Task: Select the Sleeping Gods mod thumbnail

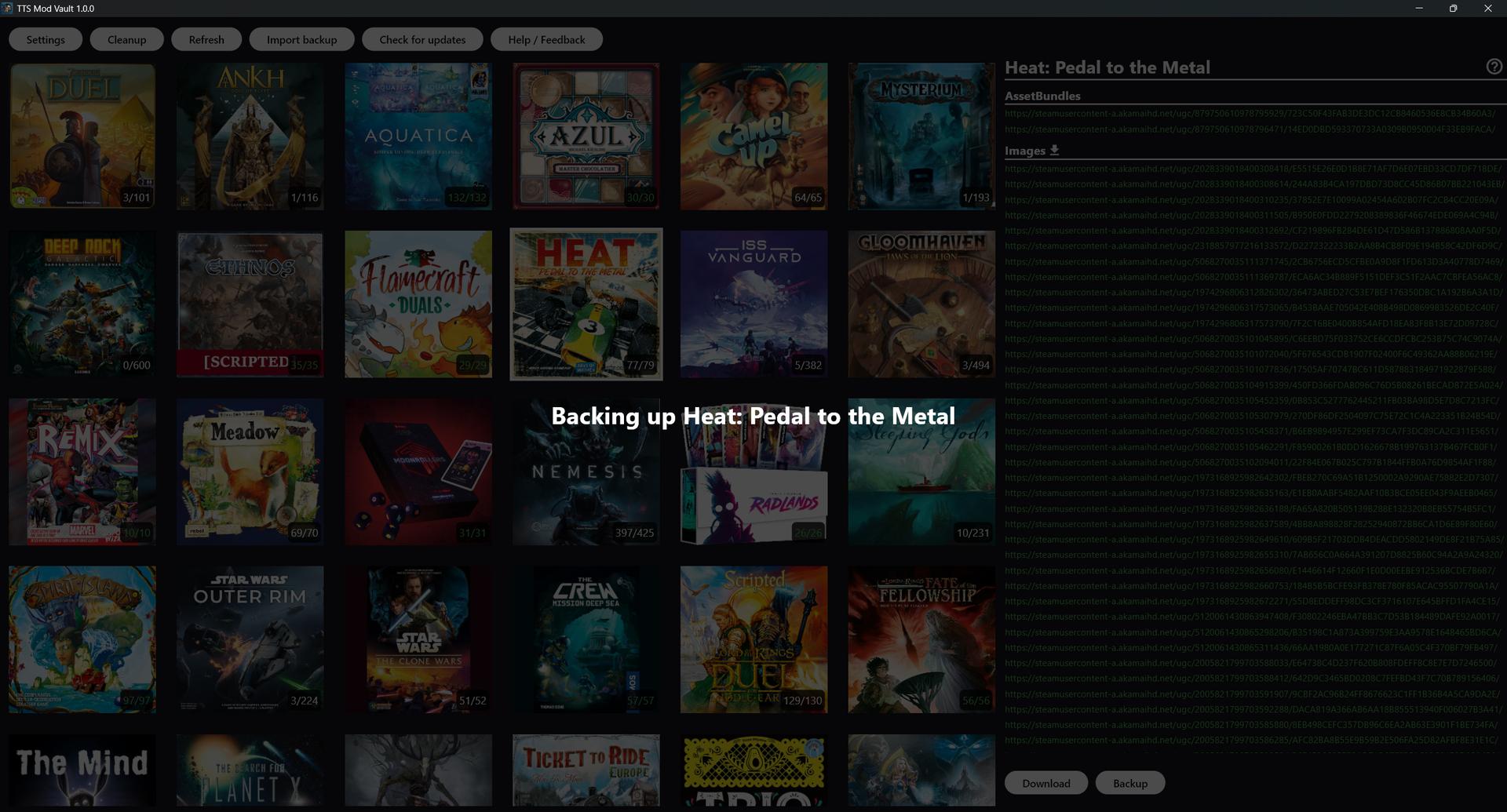Action: [921, 472]
